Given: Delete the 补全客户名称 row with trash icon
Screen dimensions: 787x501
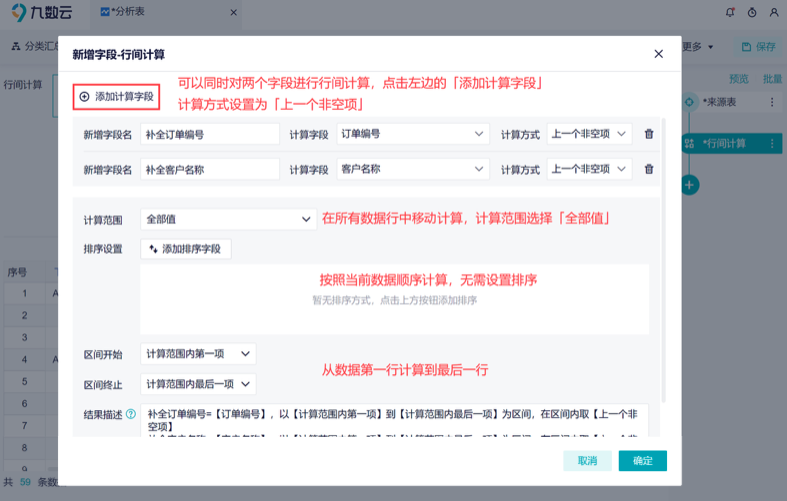Looking at the screenshot, I should coord(649,169).
